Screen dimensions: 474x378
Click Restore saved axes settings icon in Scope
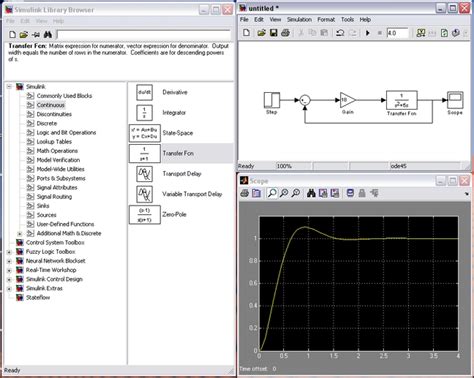335,193
